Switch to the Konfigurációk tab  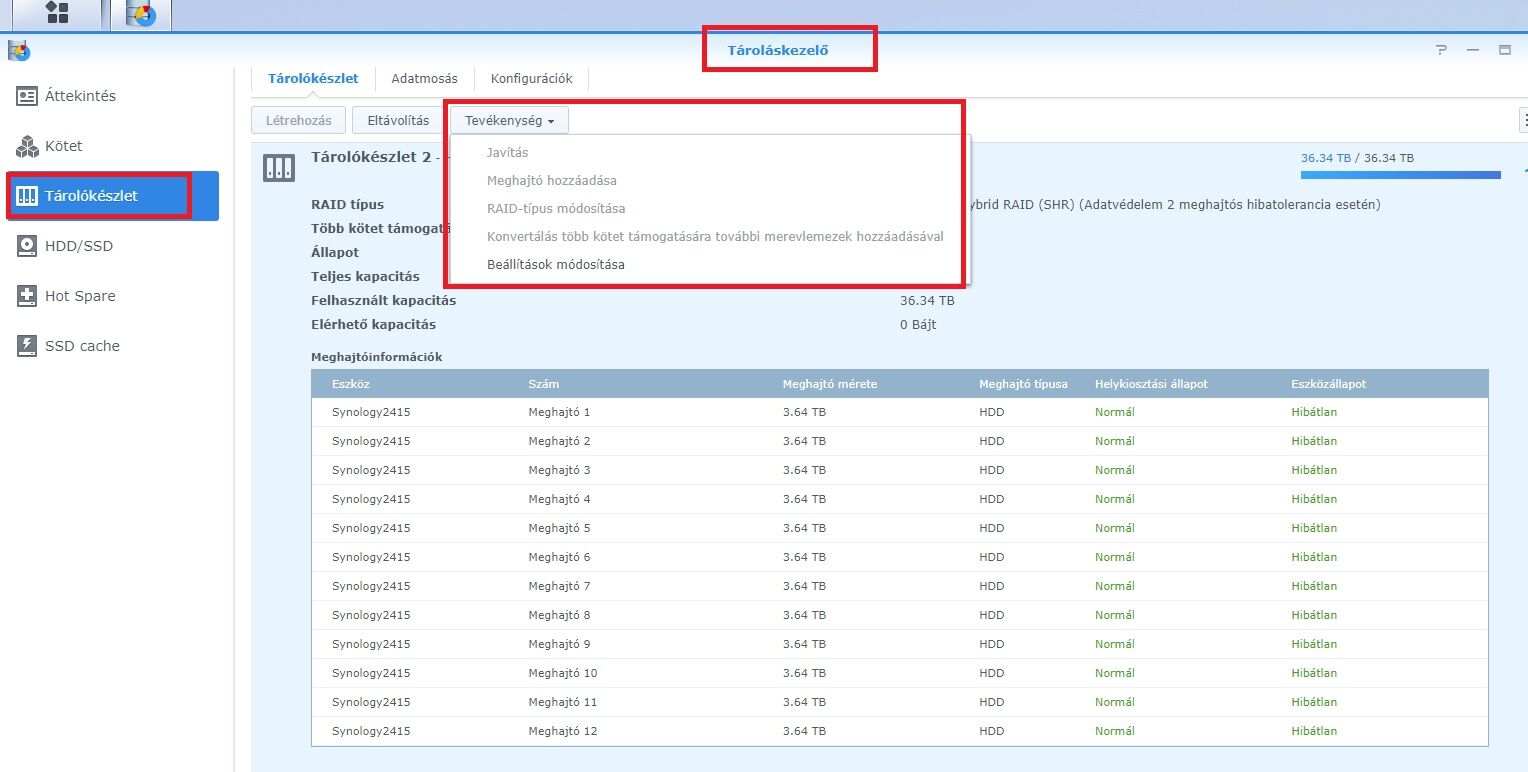(x=531, y=79)
